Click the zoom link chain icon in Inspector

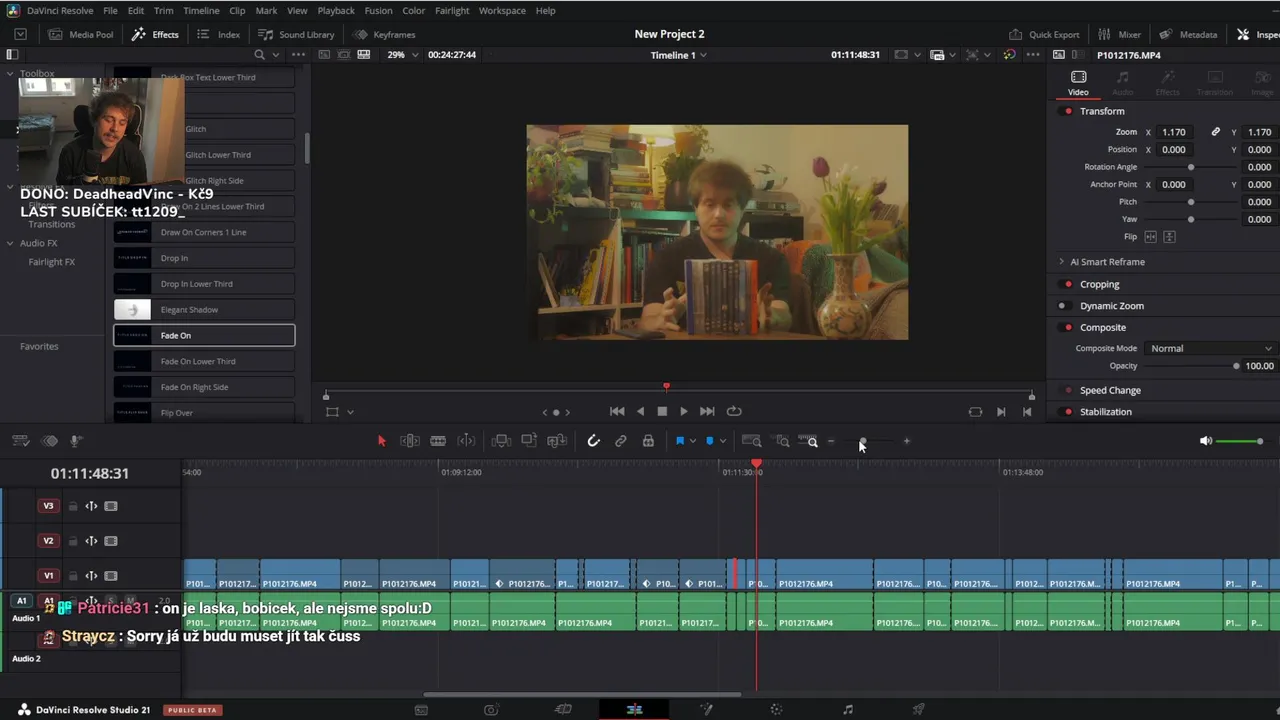click(1215, 132)
